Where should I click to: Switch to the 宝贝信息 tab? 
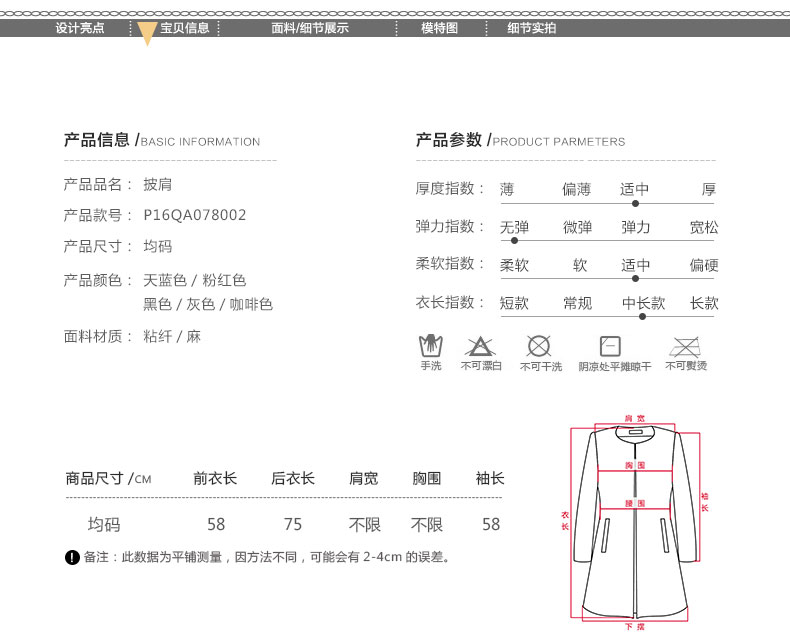click(x=185, y=28)
